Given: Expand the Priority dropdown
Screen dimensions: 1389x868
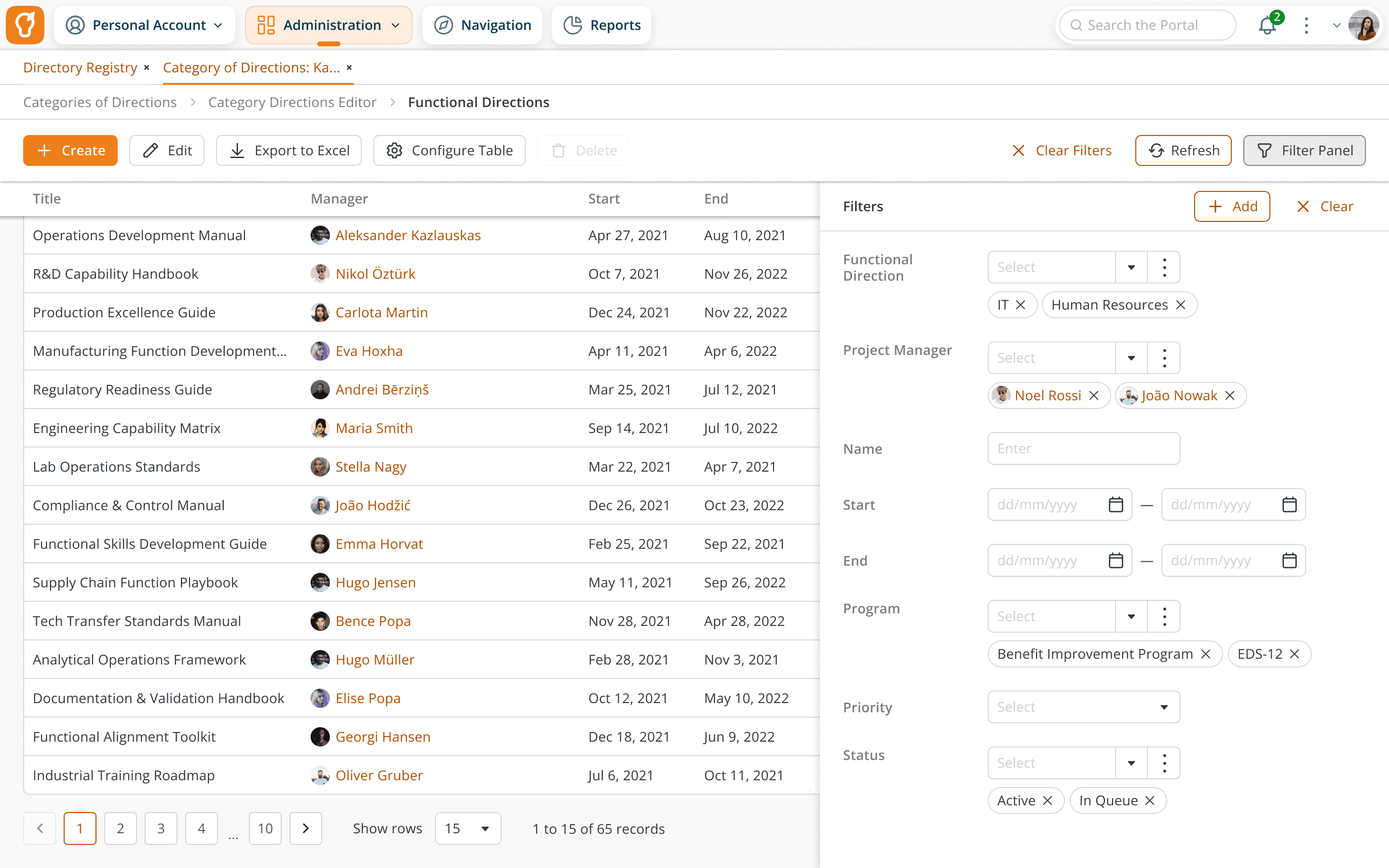Looking at the screenshot, I should click(1163, 707).
